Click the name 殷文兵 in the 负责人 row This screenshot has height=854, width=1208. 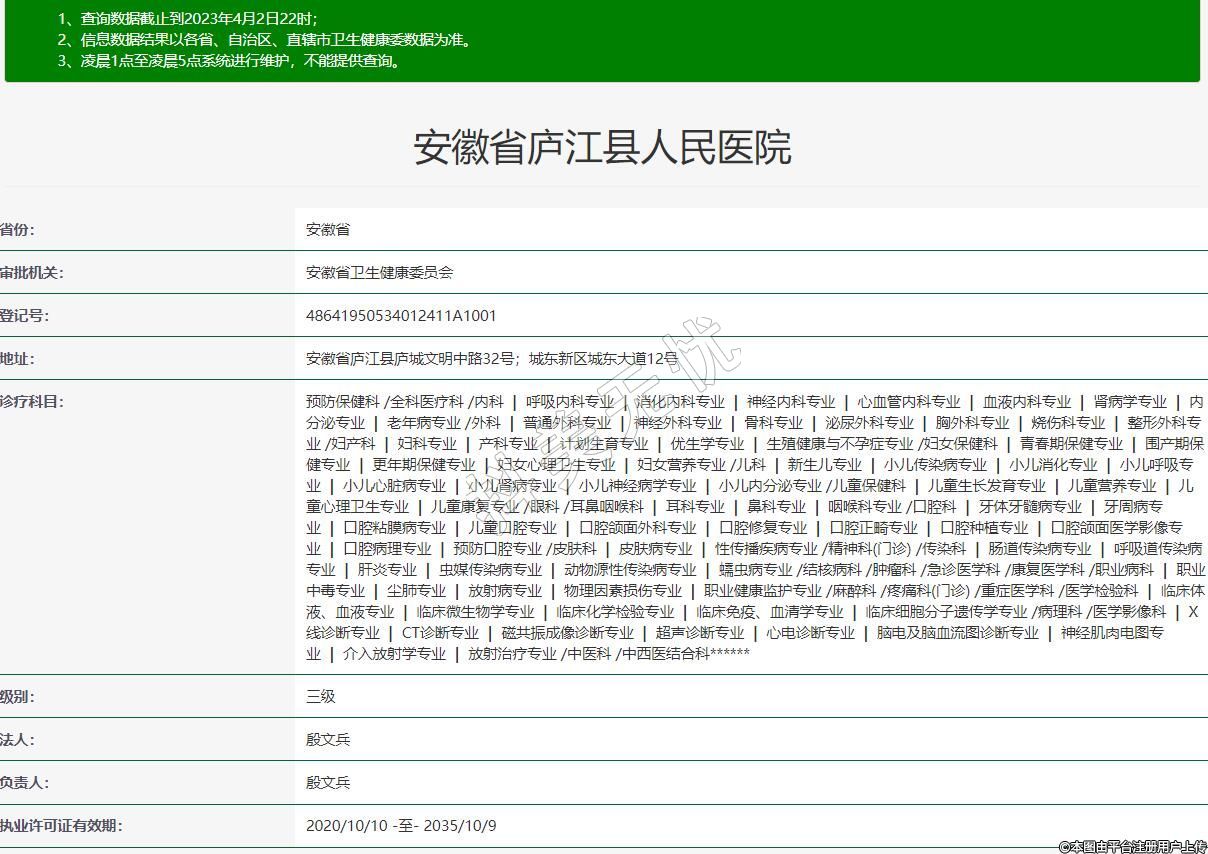pyautogui.click(x=328, y=783)
